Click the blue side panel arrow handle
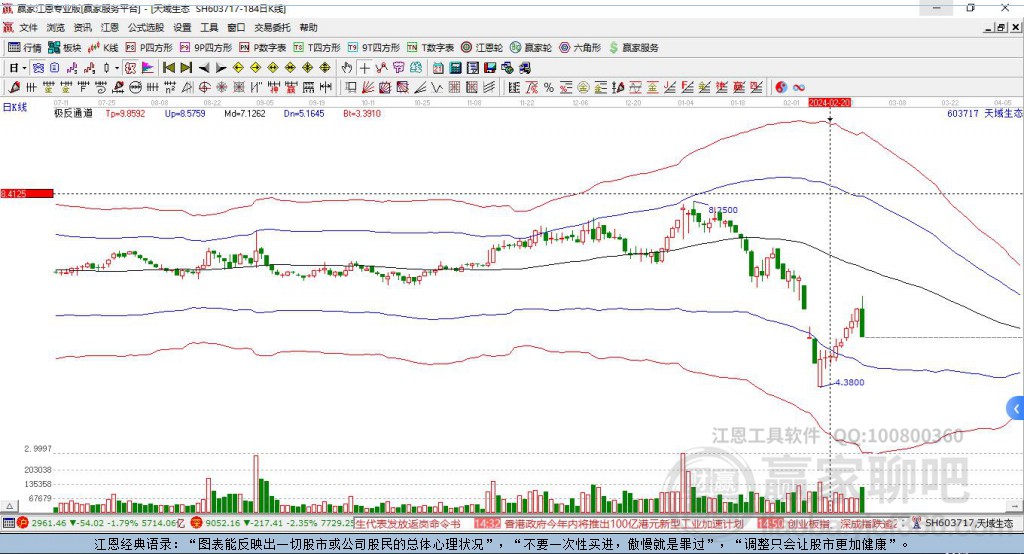This screenshot has height=554, width=1024. 1015,409
